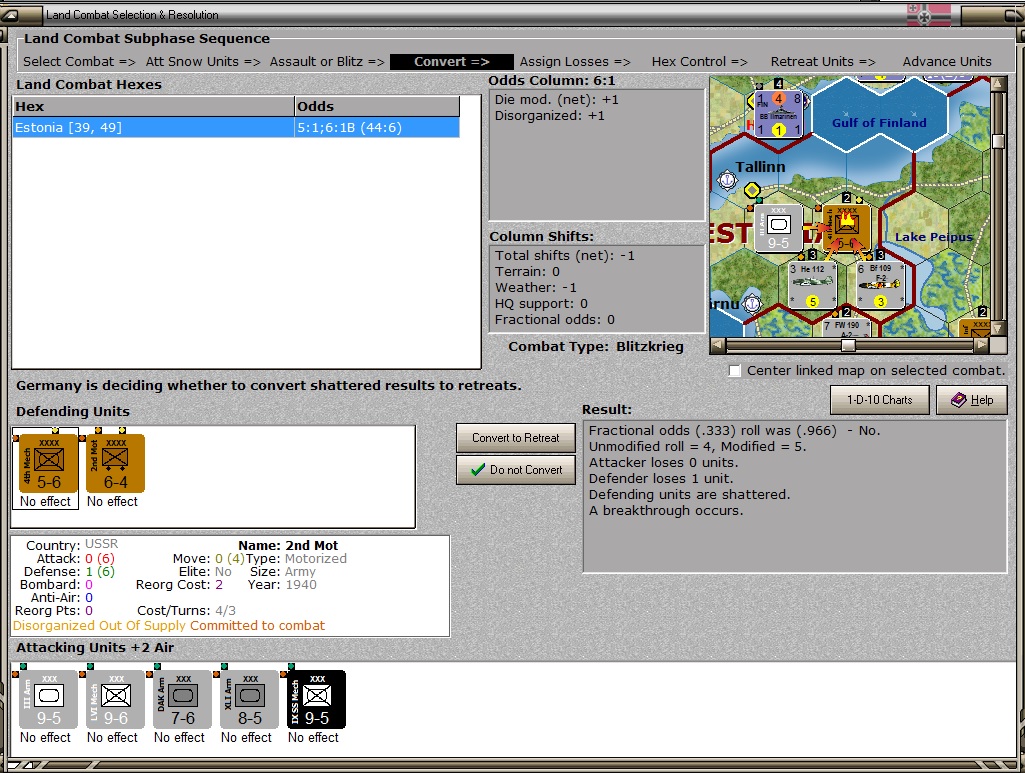Click the Convert subphase step
The width and height of the screenshot is (1025, 773).
click(x=452, y=61)
